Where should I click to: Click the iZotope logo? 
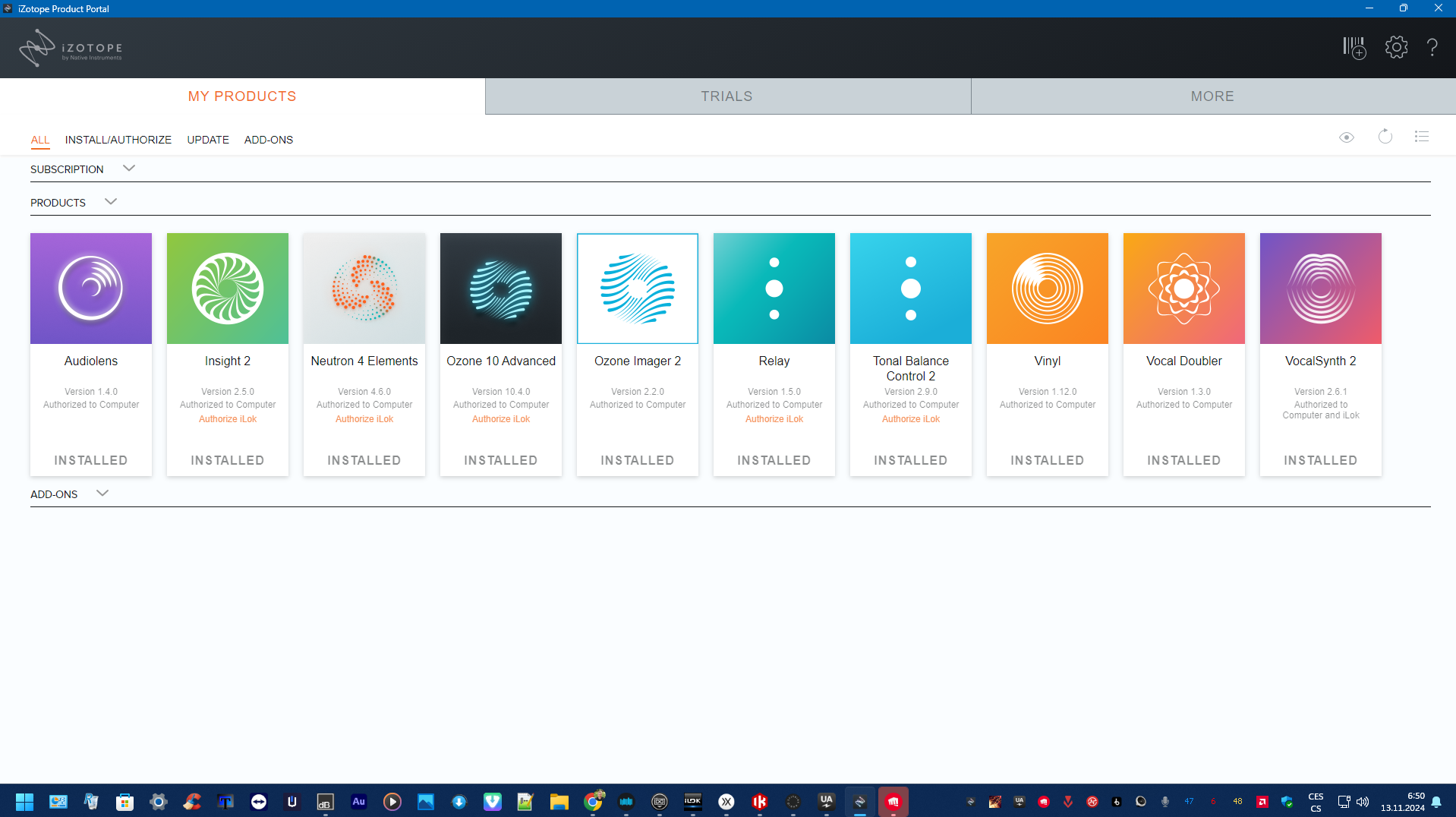click(71, 49)
